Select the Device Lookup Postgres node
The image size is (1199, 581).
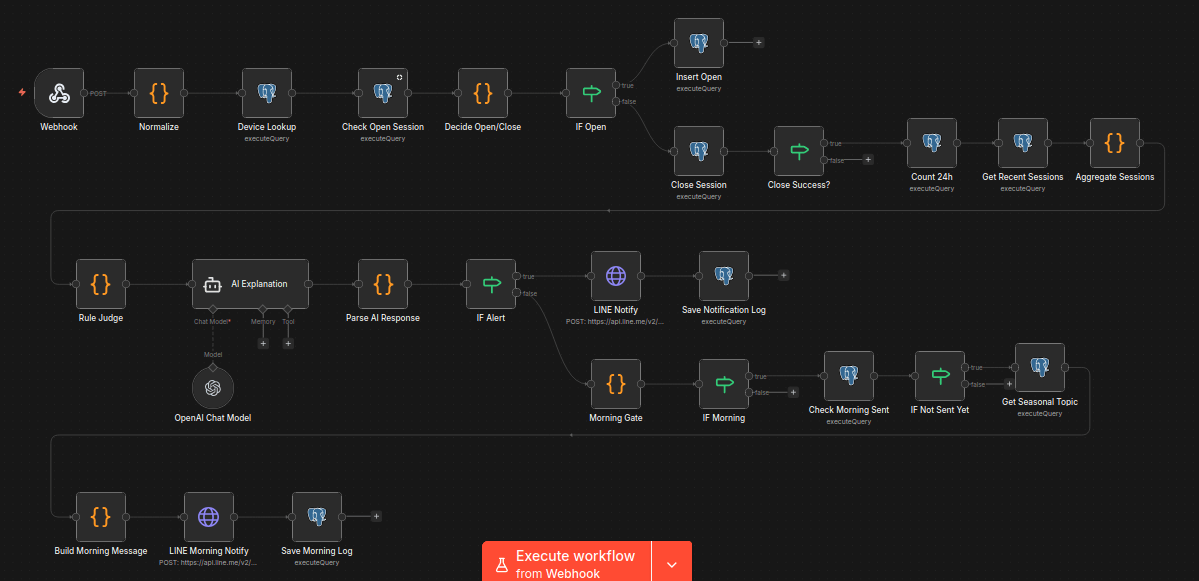[x=267, y=93]
